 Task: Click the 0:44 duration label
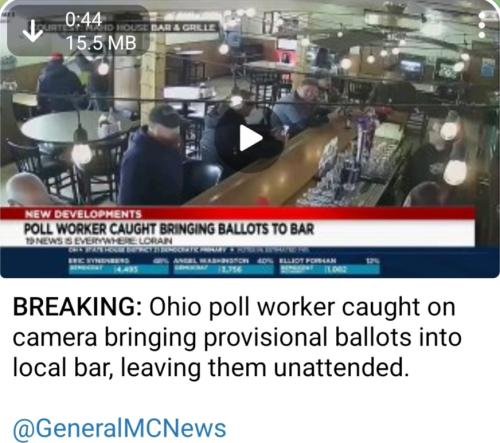pos(83,19)
